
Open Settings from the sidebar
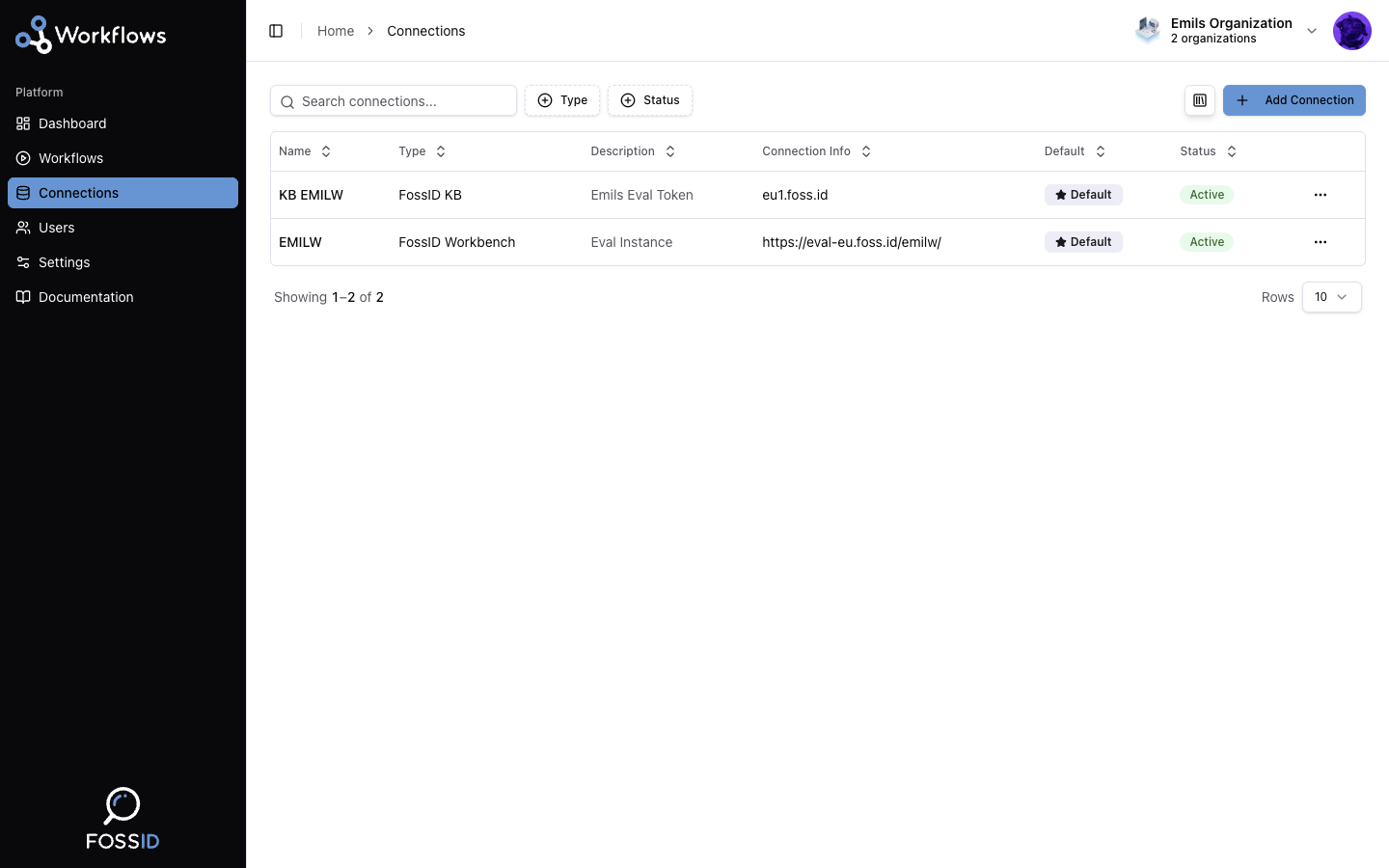coord(123,262)
